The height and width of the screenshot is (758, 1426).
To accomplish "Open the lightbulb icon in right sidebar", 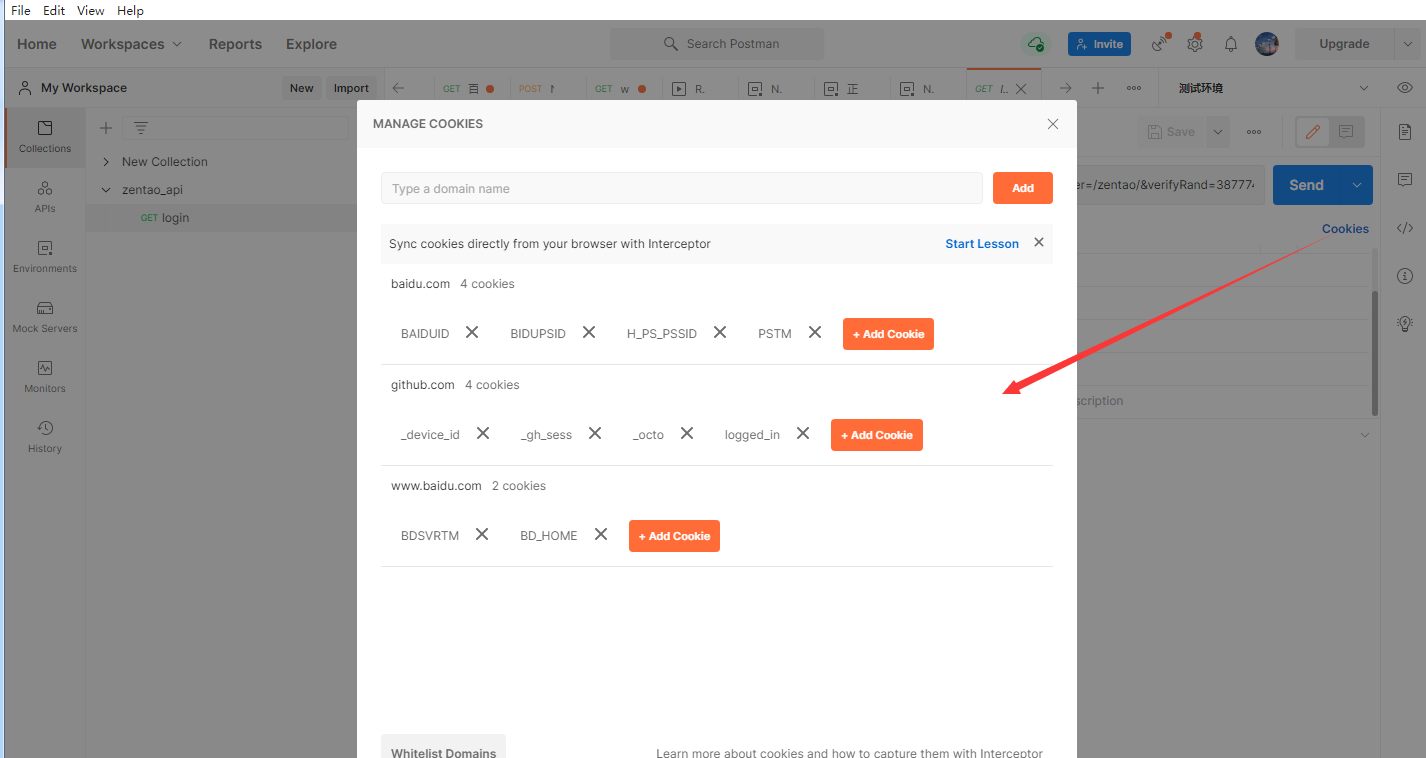I will point(1405,323).
